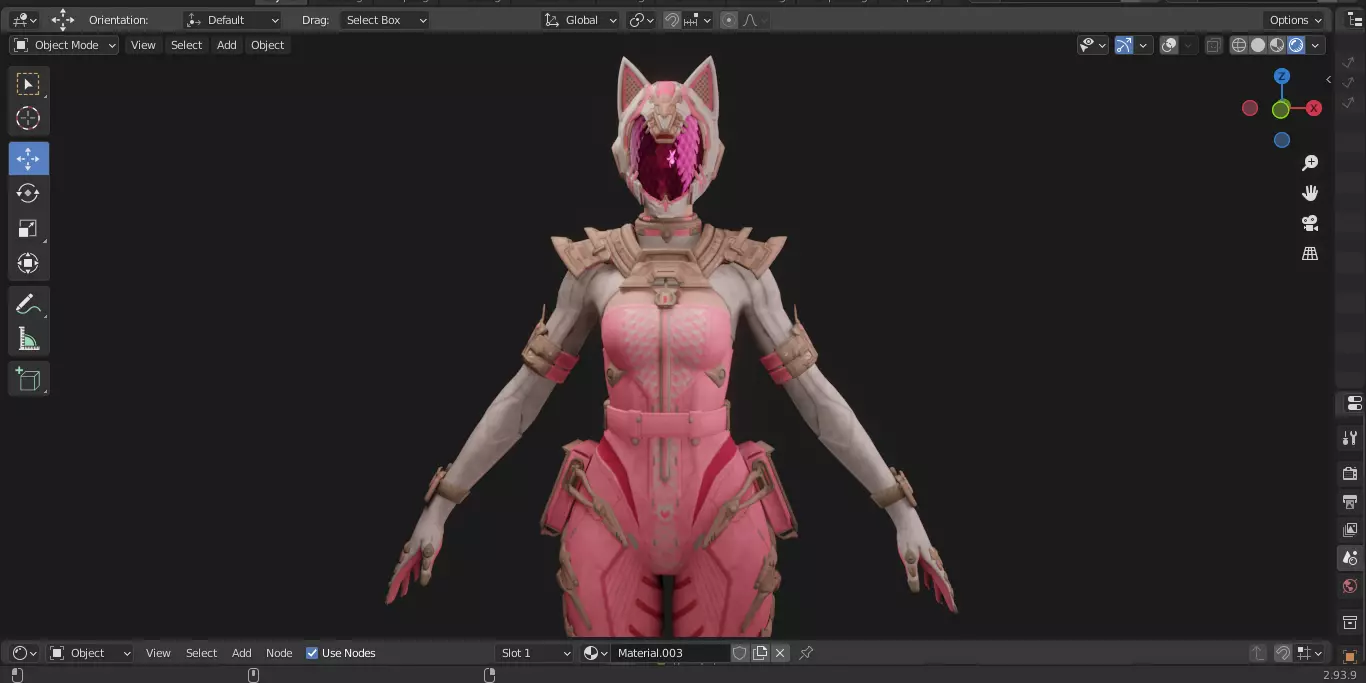Open the View Layer properties tab

point(1350,529)
